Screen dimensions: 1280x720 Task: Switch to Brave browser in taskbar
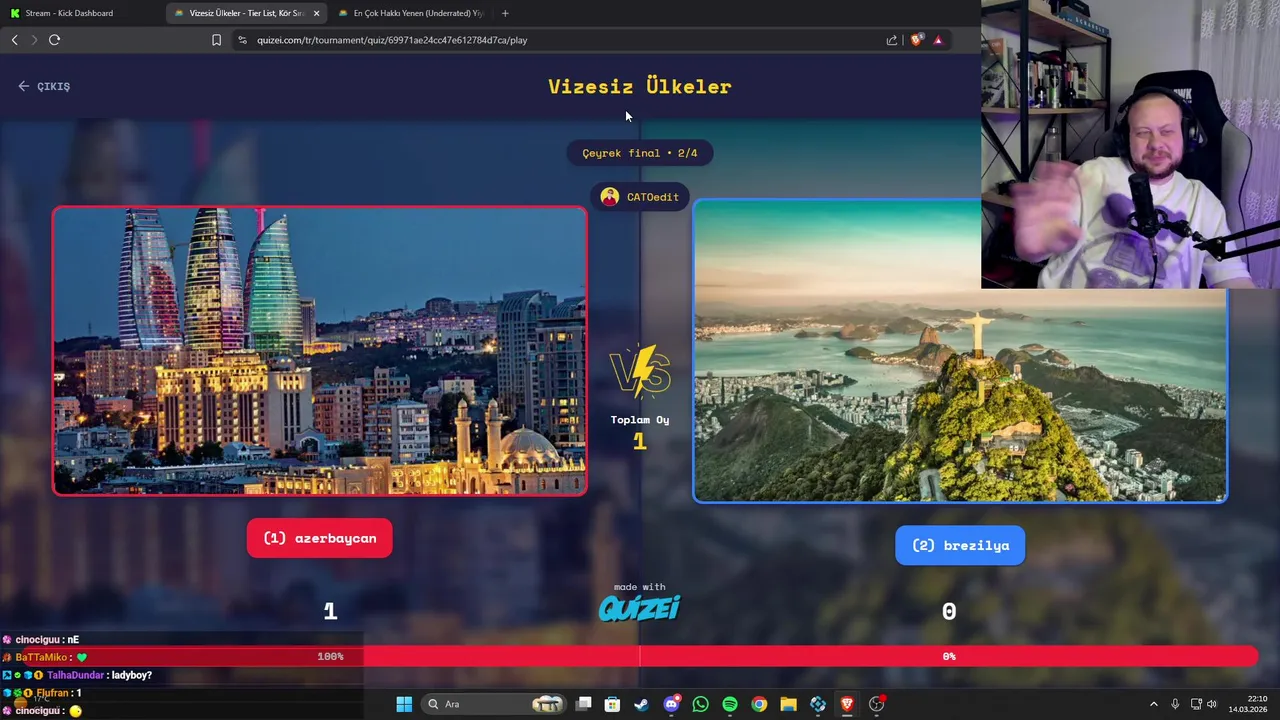point(847,704)
